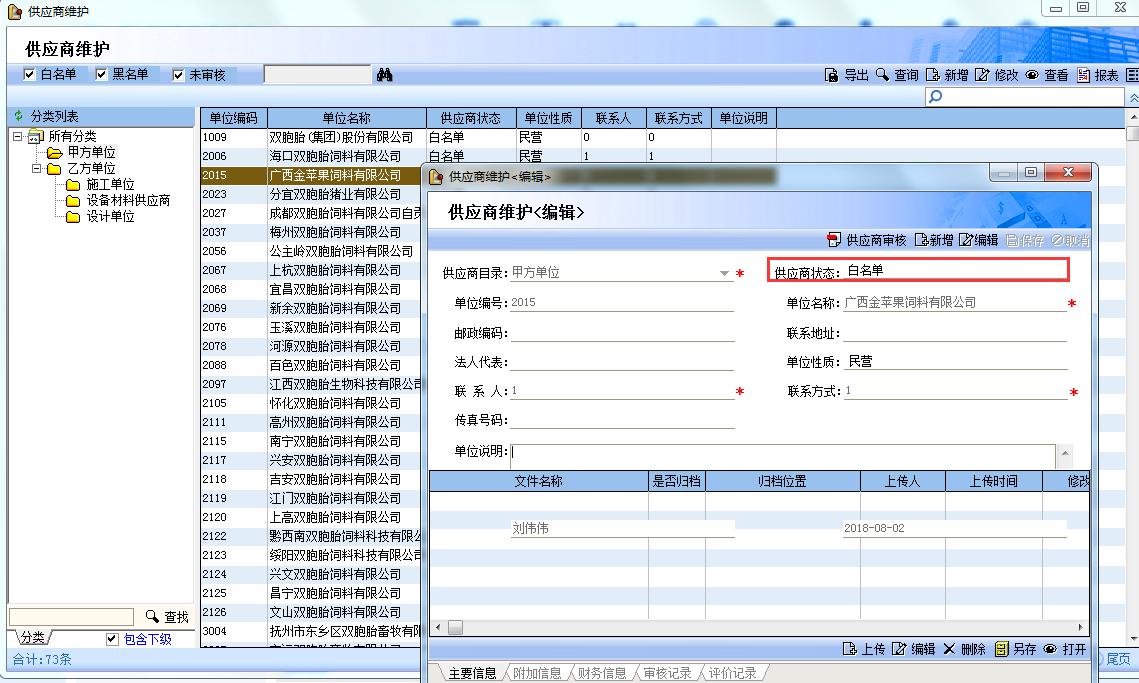This screenshot has width=1139, height=683.
Task: Open the 审核记录 tab
Action: coord(667,673)
